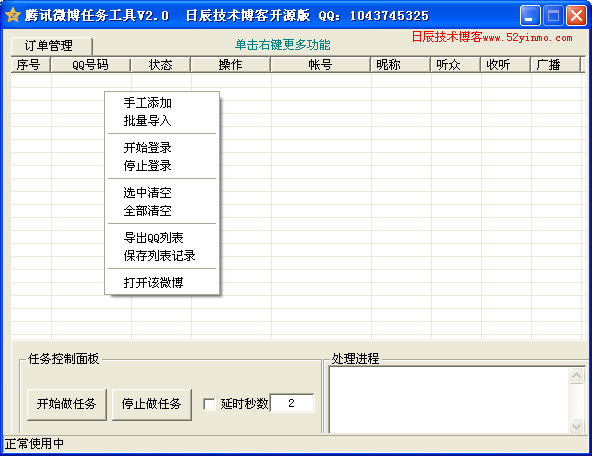Click scroll down arrow in 处理进程 box
The image size is (592, 456).
click(576, 426)
